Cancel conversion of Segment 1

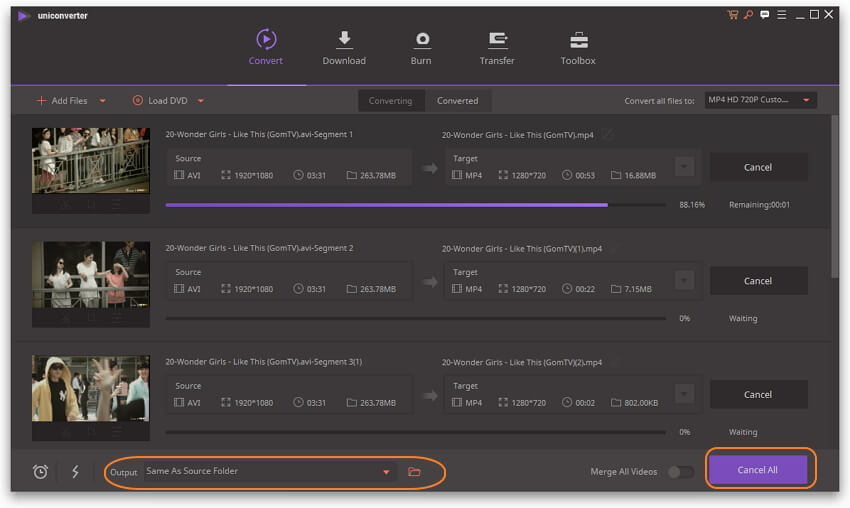(758, 167)
